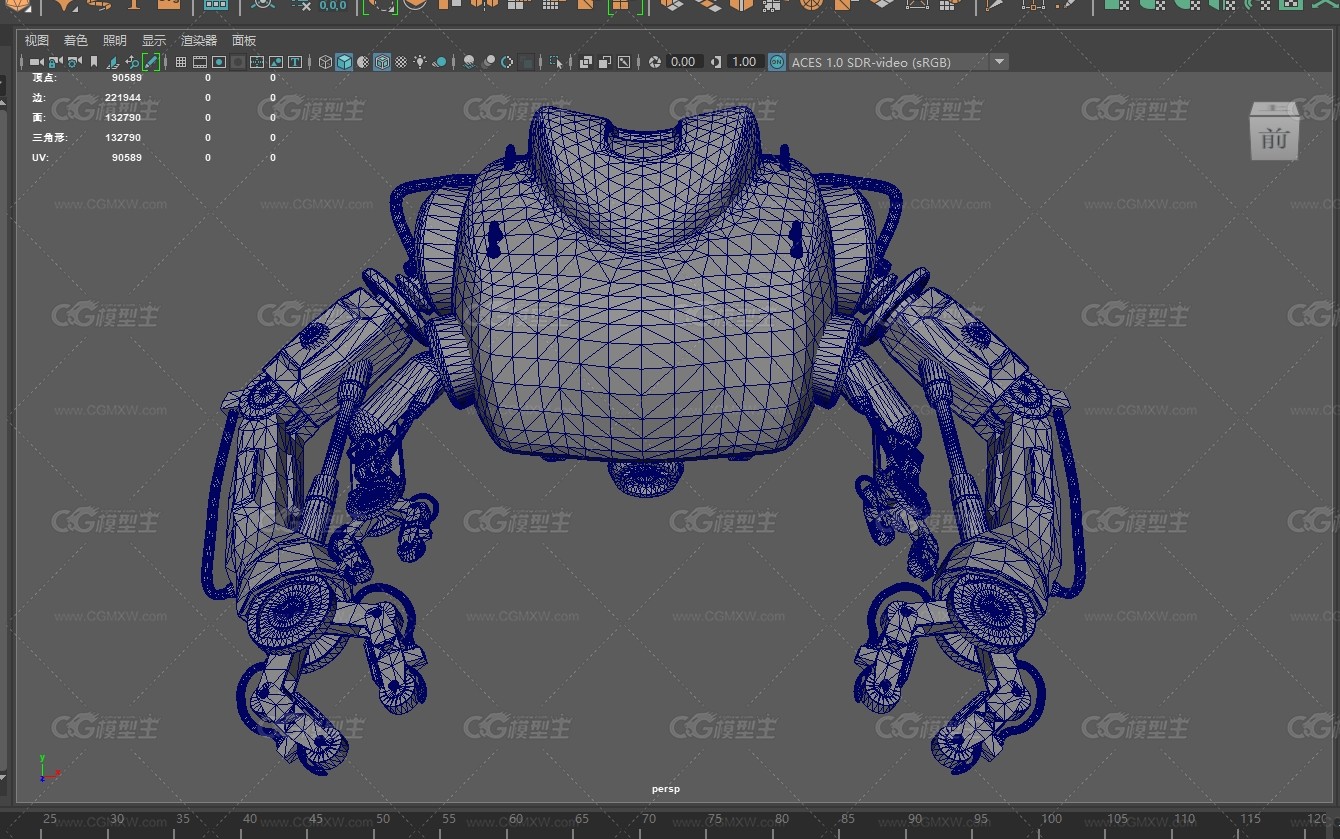
Task: Open the Camera Attributes icon
Action: point(74,62)
